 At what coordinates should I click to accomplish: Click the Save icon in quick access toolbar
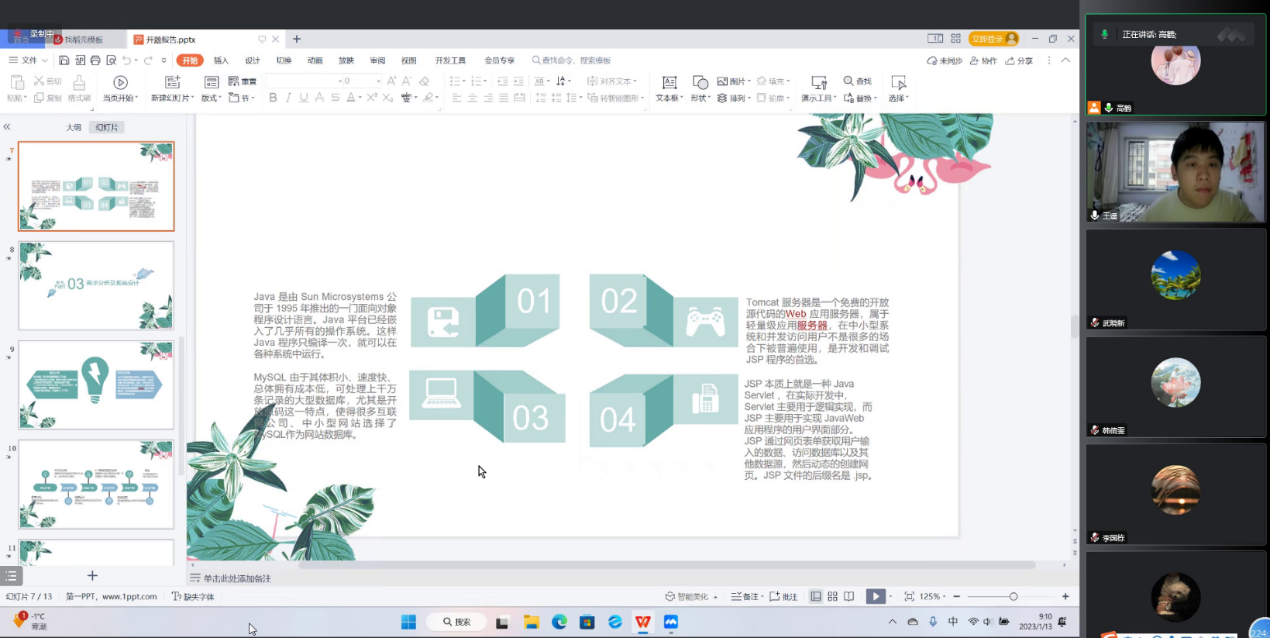(64, 61)
